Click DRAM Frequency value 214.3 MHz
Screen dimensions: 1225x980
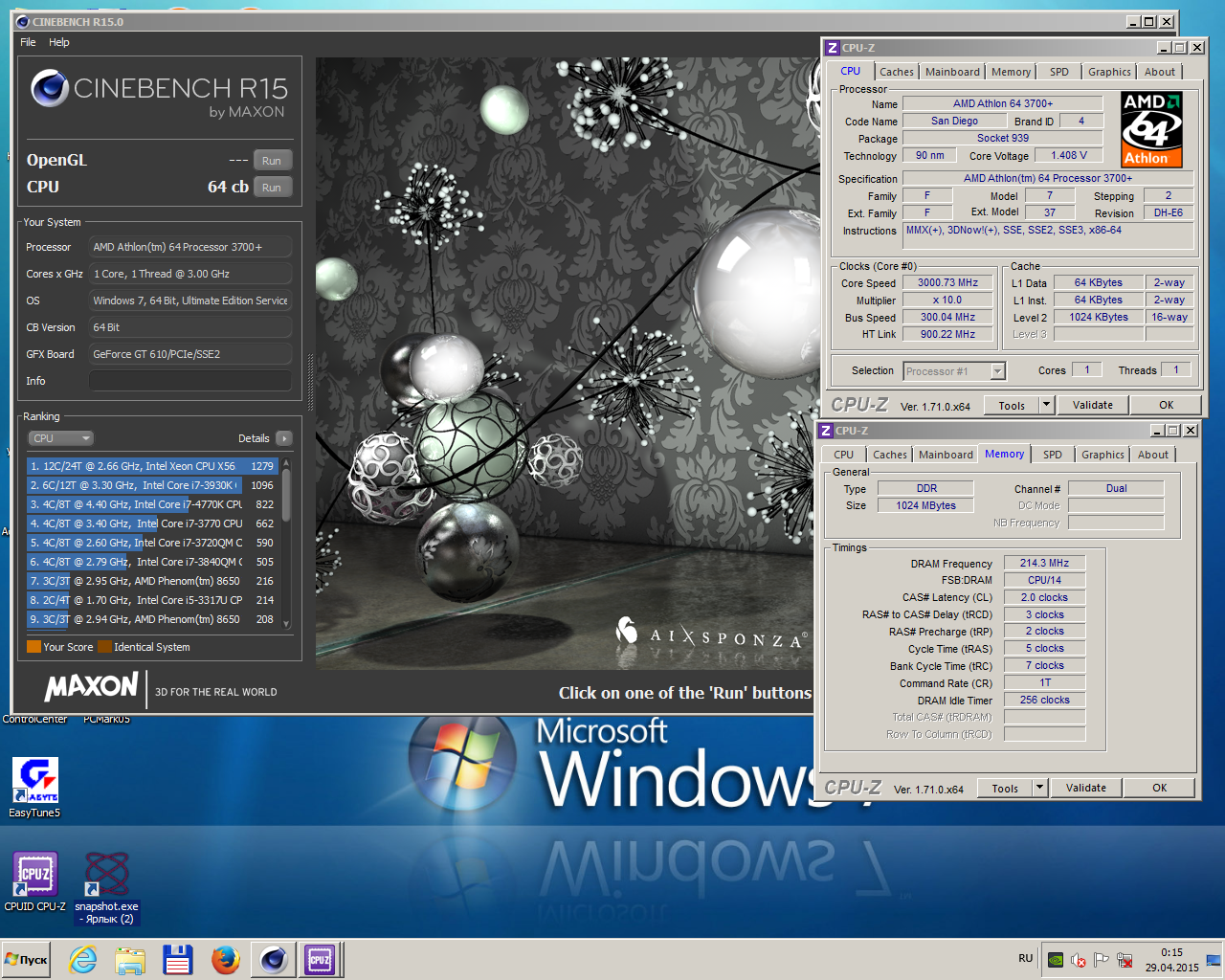(x=1044, y=563)
